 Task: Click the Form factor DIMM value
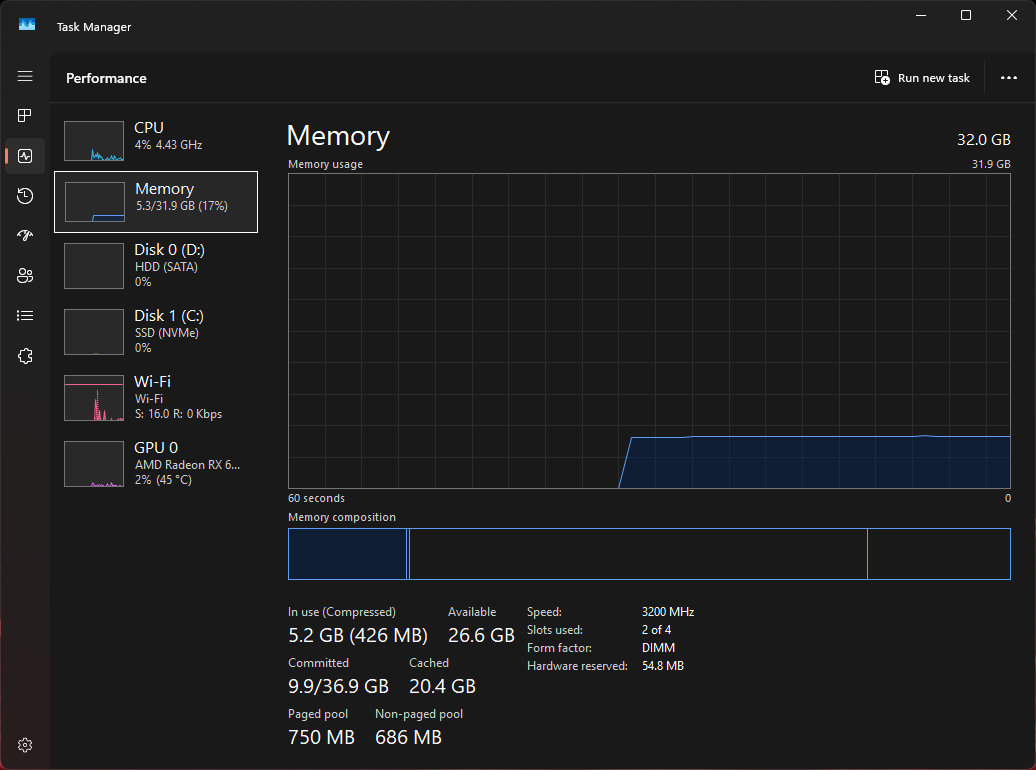[658, 648]
